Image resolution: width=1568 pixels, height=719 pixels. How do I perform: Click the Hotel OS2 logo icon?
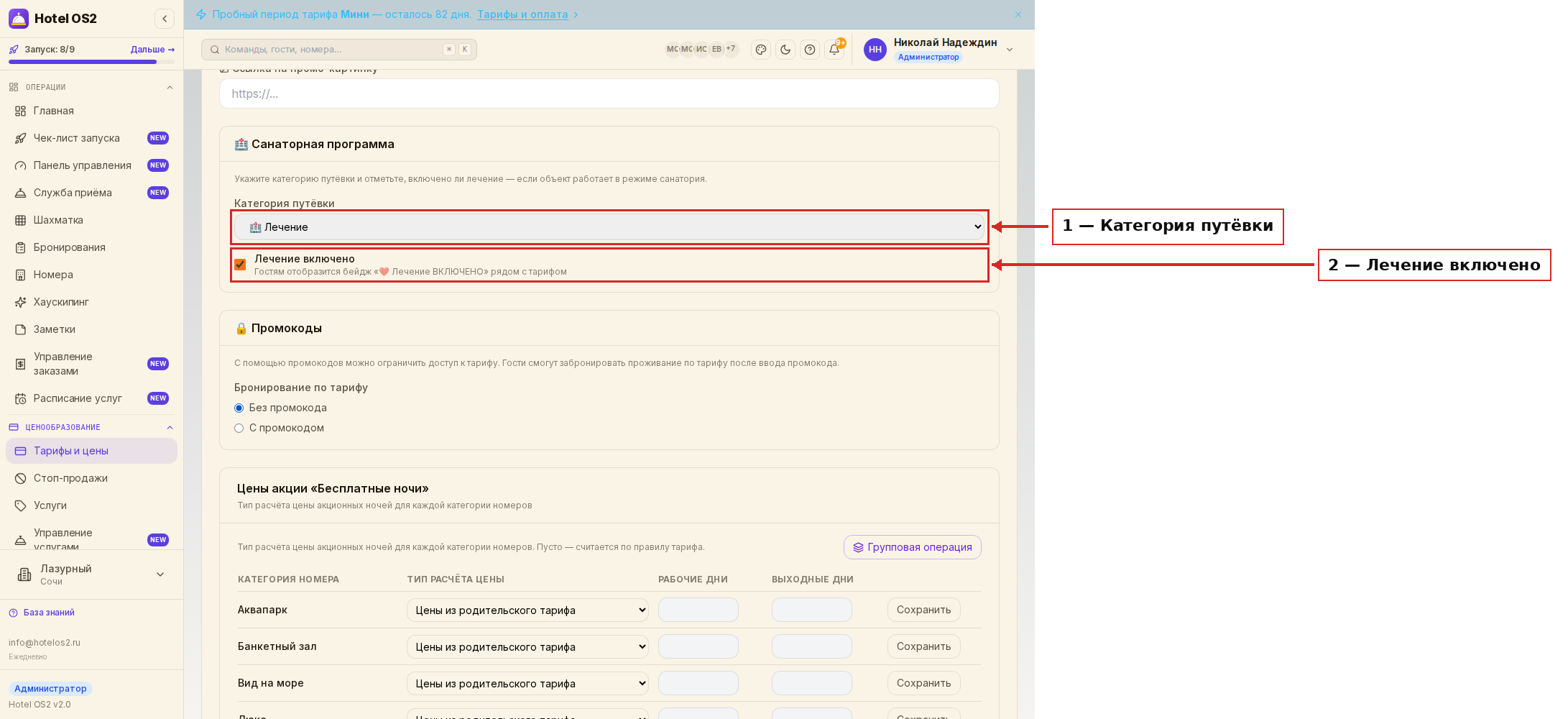(x=19, y=19)
